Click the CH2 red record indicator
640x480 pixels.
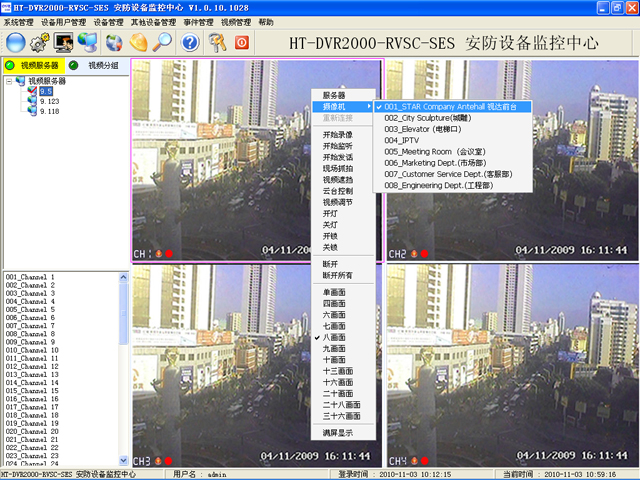(x=424, y=253)
